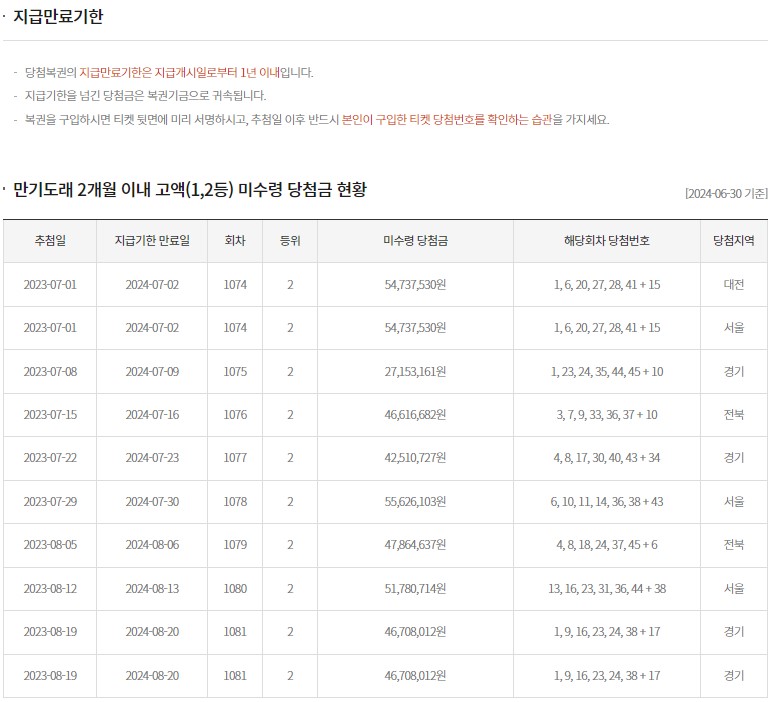
Task: Click prize 54,737,530원 in the 1074 서울 row
Action: click(415, 328)
